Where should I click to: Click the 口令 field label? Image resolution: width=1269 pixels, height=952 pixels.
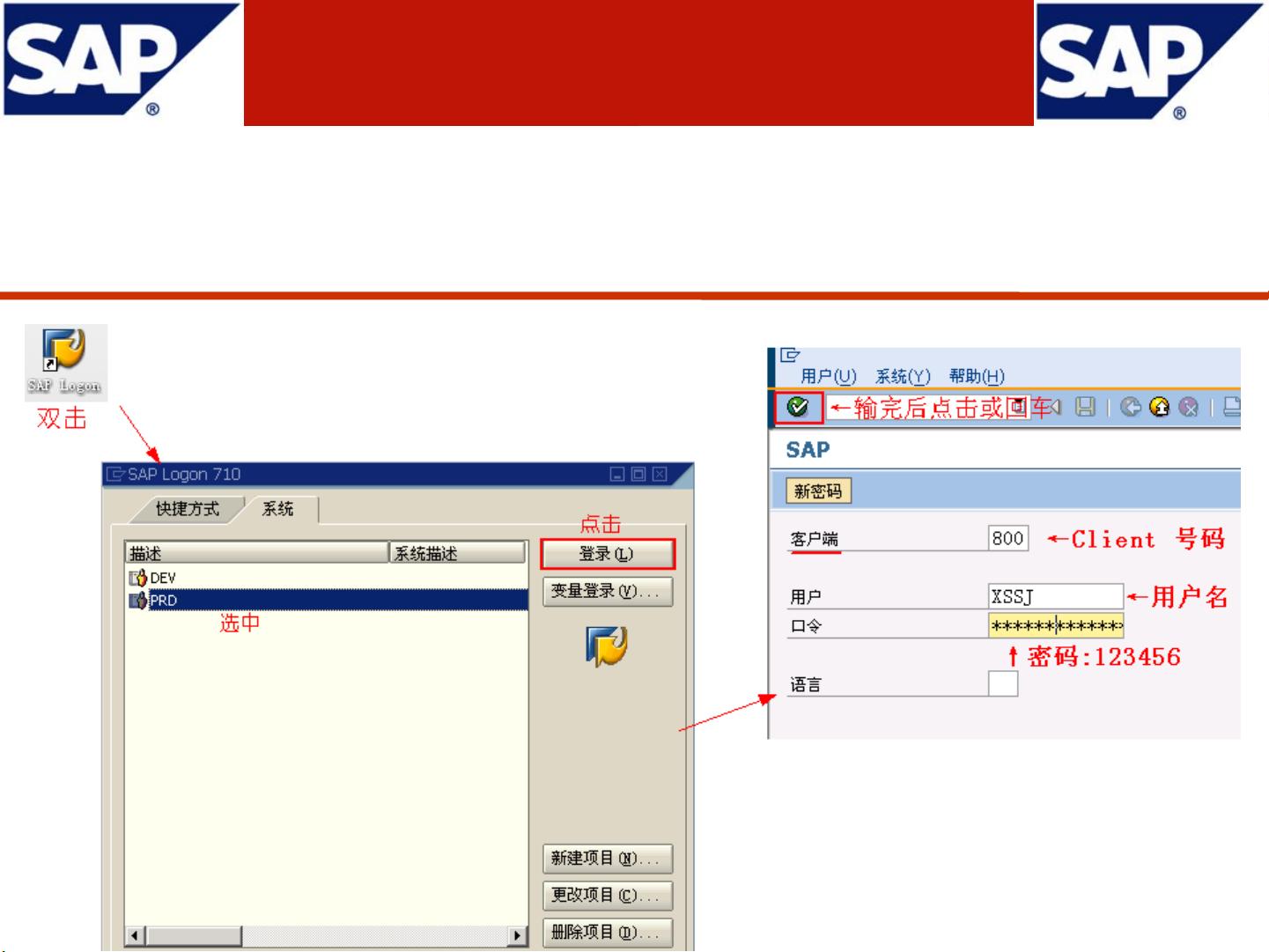[x=806, y=626]
